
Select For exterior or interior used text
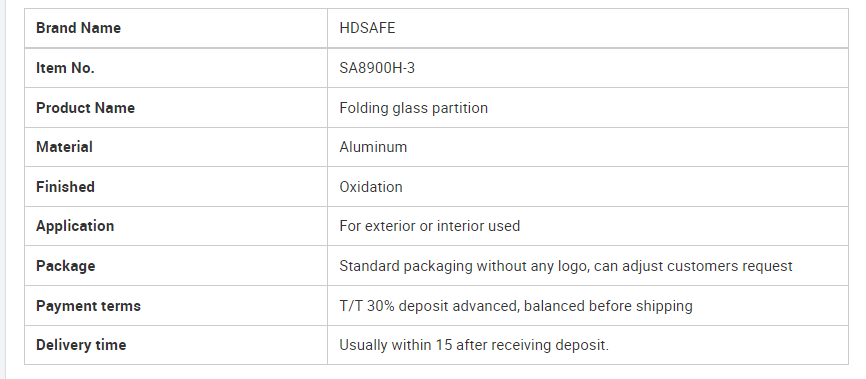pos(430,226)
